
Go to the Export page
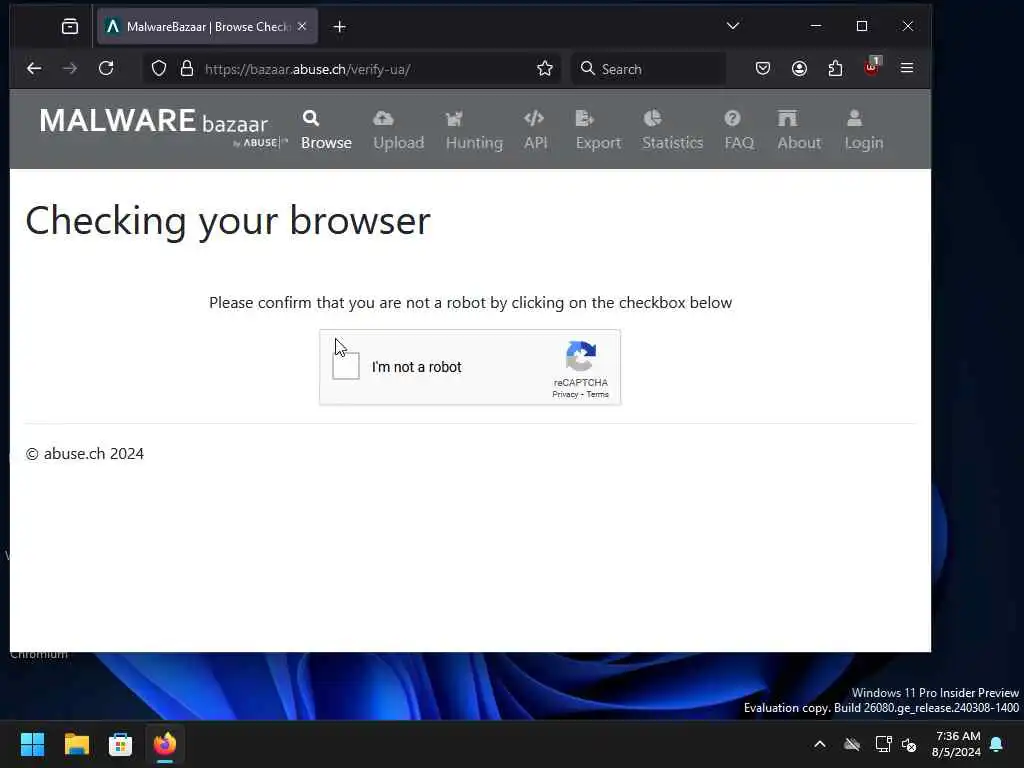tap(598, 131)
